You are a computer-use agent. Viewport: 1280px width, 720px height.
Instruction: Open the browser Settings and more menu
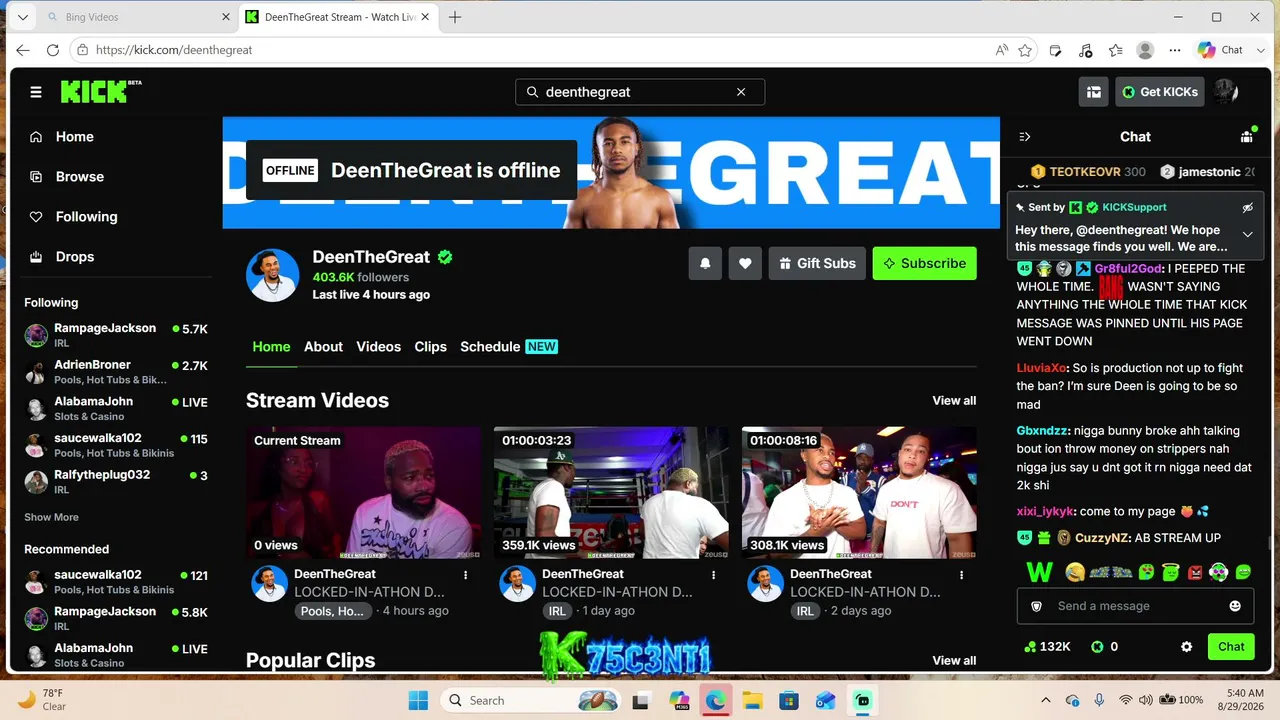point(1176,50)
